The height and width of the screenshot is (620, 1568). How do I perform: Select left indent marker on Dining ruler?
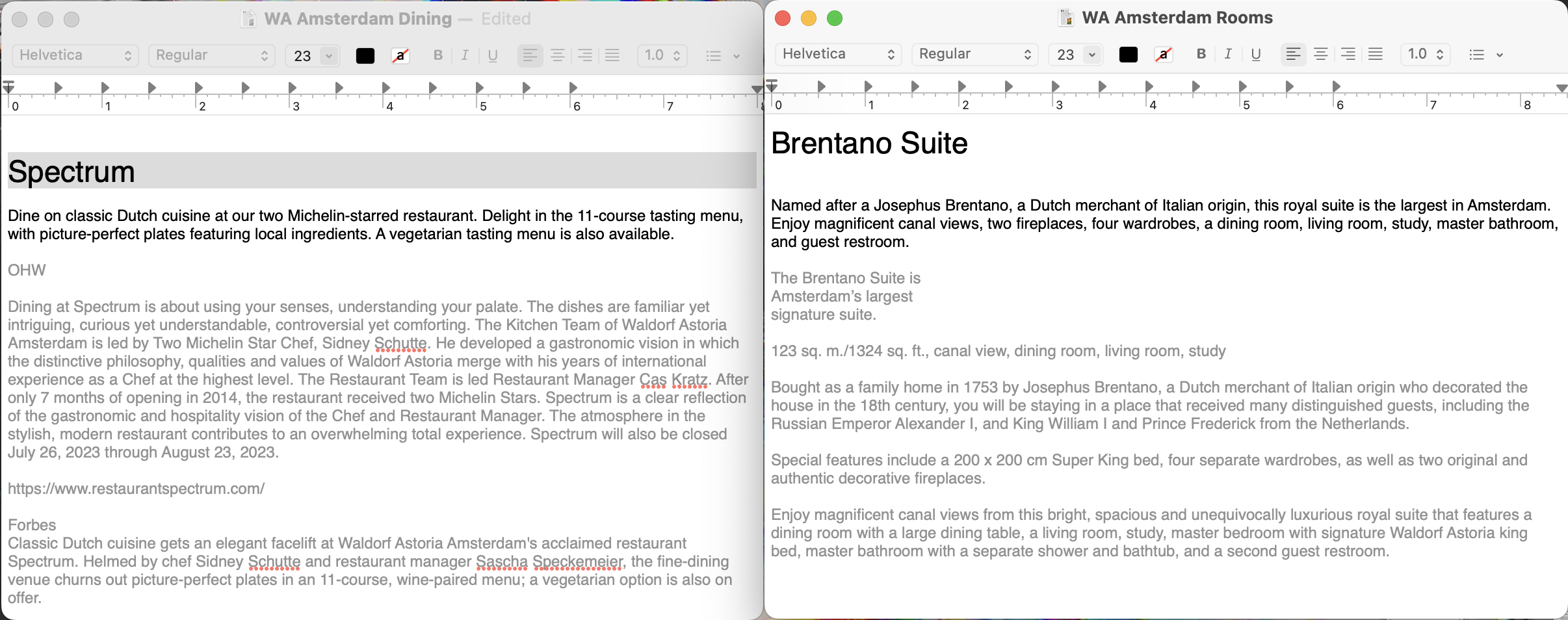(x=8, y=87)
